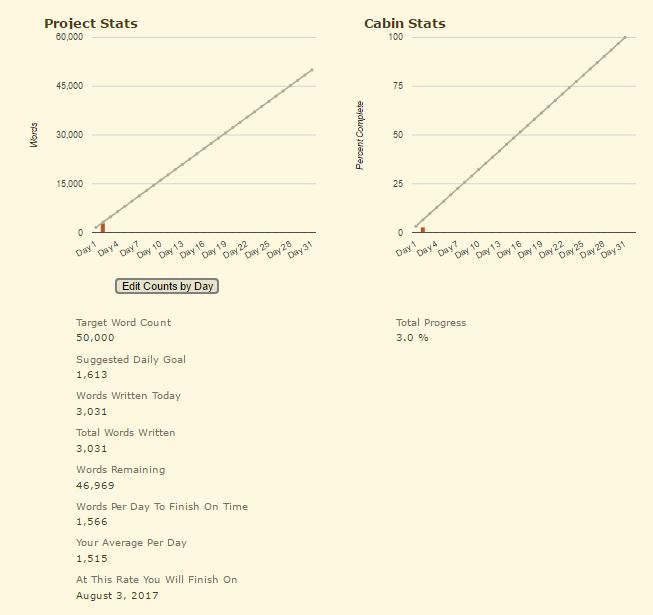Viewport: 653px width, 615px height.
Task: Click the Day 16 label on Cabin Stats chart
Action: pyautogui.click(x=510, y=249)
